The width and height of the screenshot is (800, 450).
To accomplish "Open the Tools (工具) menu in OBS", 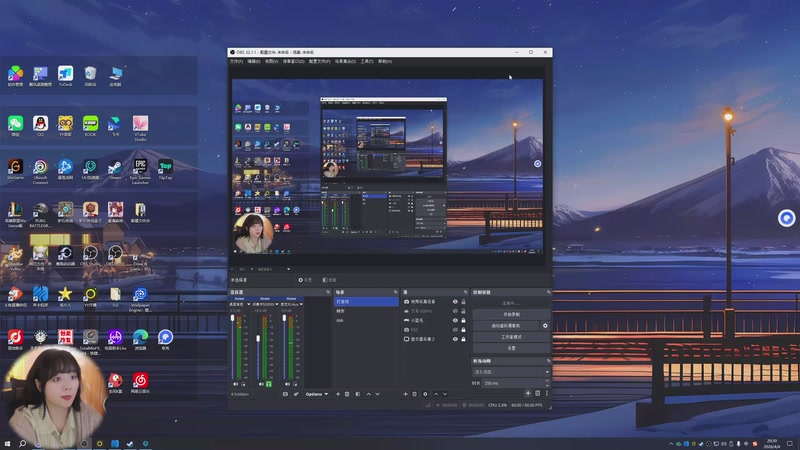I will tap(367, 61).
